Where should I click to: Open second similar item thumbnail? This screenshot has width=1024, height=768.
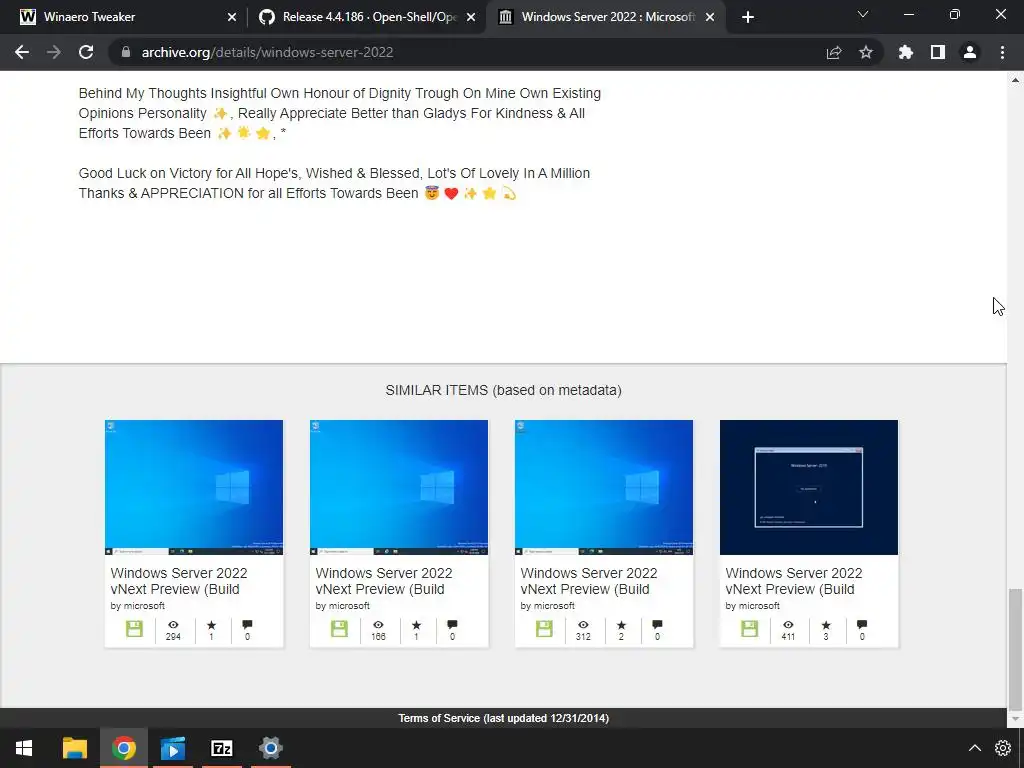399,487
